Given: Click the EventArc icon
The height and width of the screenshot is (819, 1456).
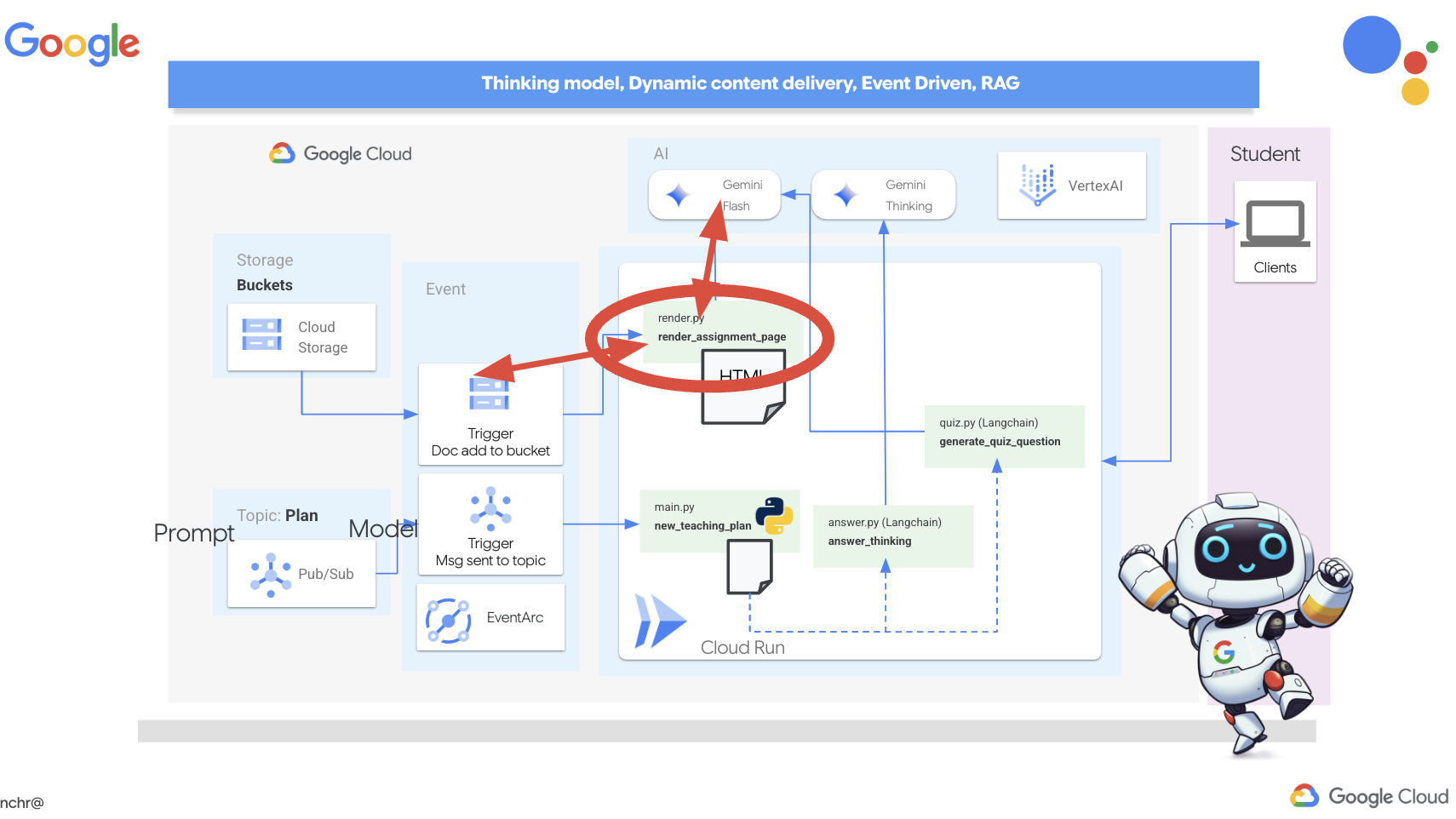Looking at the screenshot, I should (x=448, y=620).
